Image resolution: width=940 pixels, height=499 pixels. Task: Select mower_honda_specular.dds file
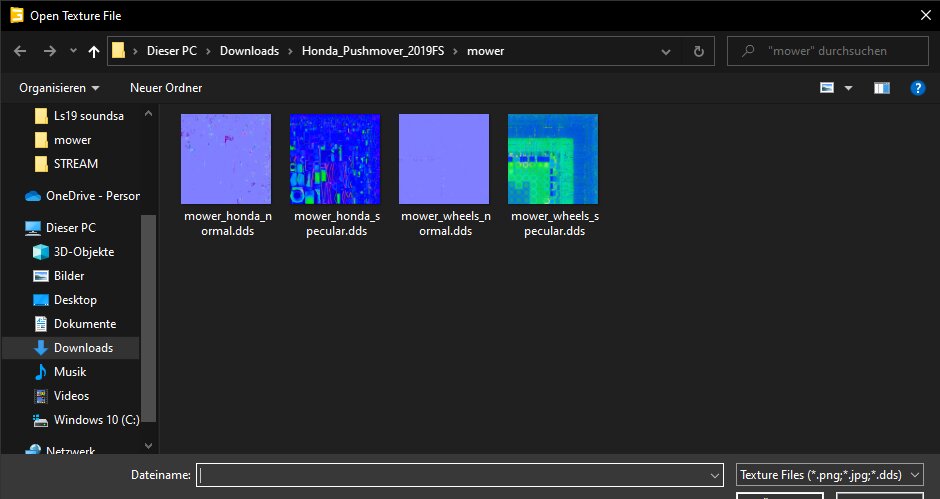point(334,159)
